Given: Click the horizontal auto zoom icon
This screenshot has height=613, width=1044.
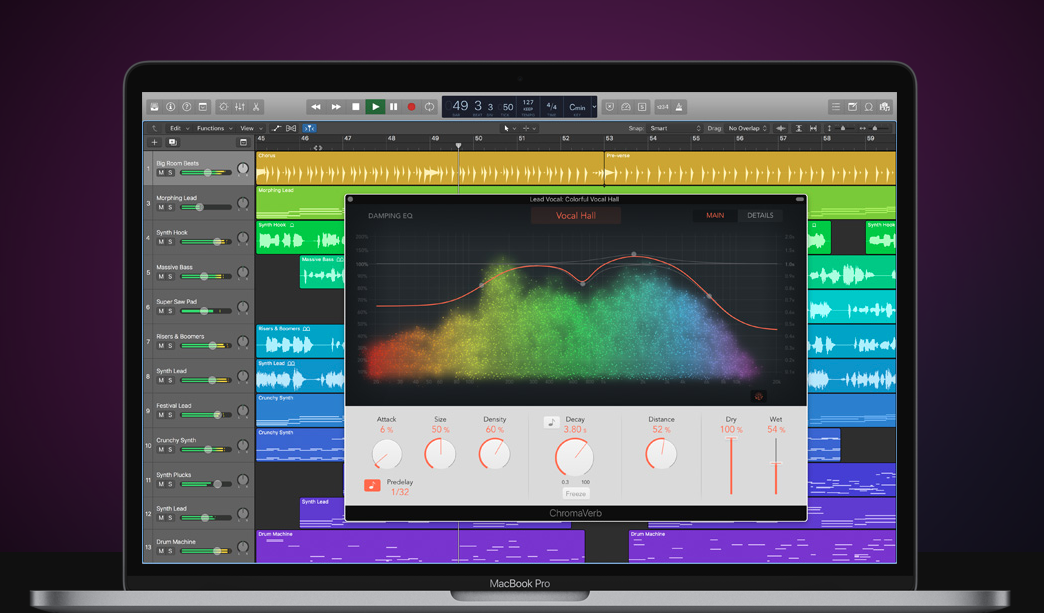Looking at the screenshot, I should coord(813,128).
